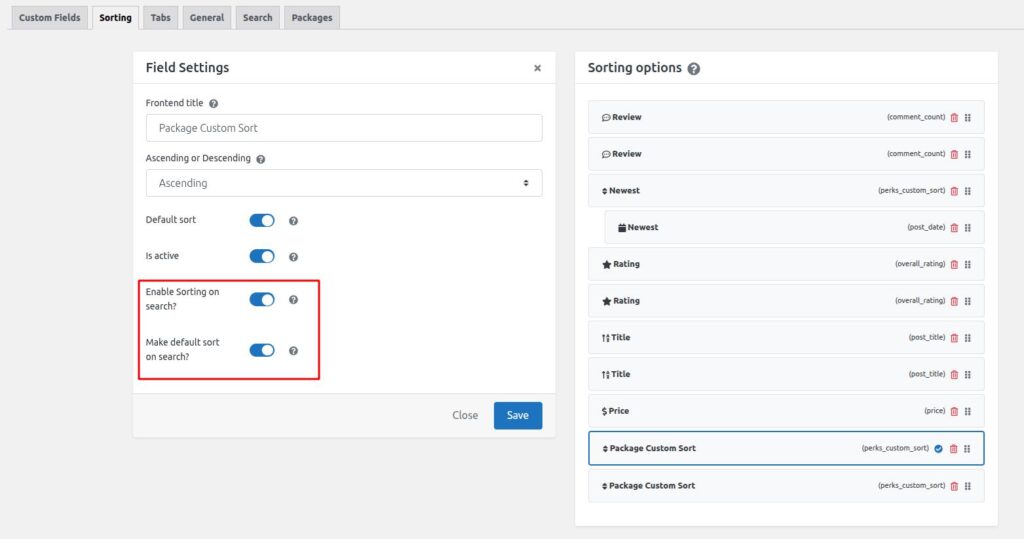Close Field Settings panel with X icon

[537, 68]
